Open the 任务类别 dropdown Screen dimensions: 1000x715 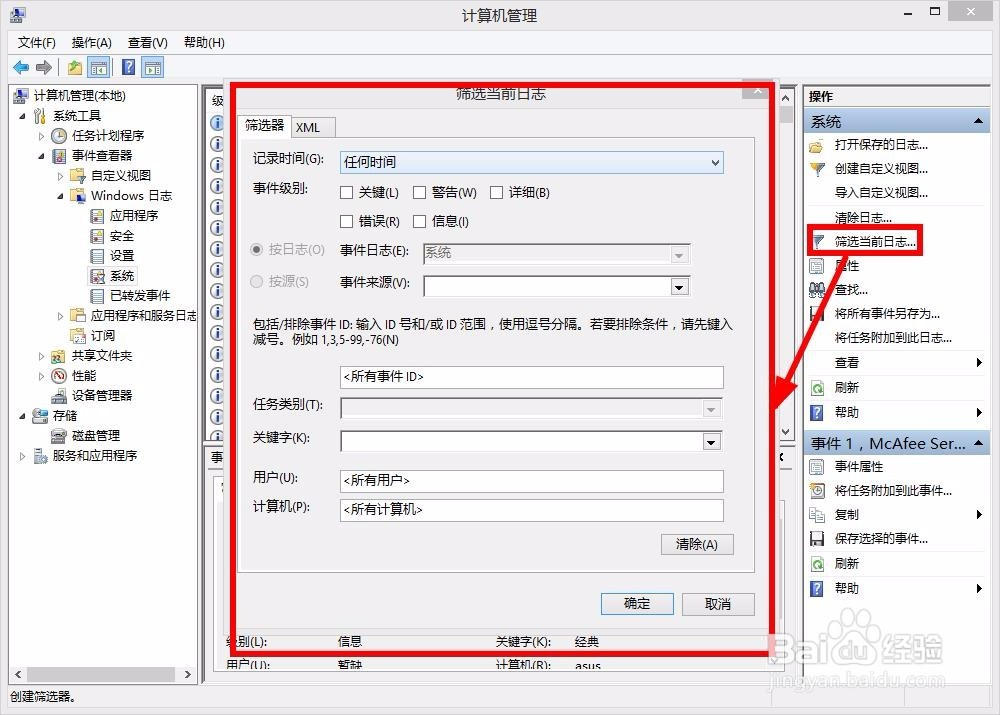point(711,409)
